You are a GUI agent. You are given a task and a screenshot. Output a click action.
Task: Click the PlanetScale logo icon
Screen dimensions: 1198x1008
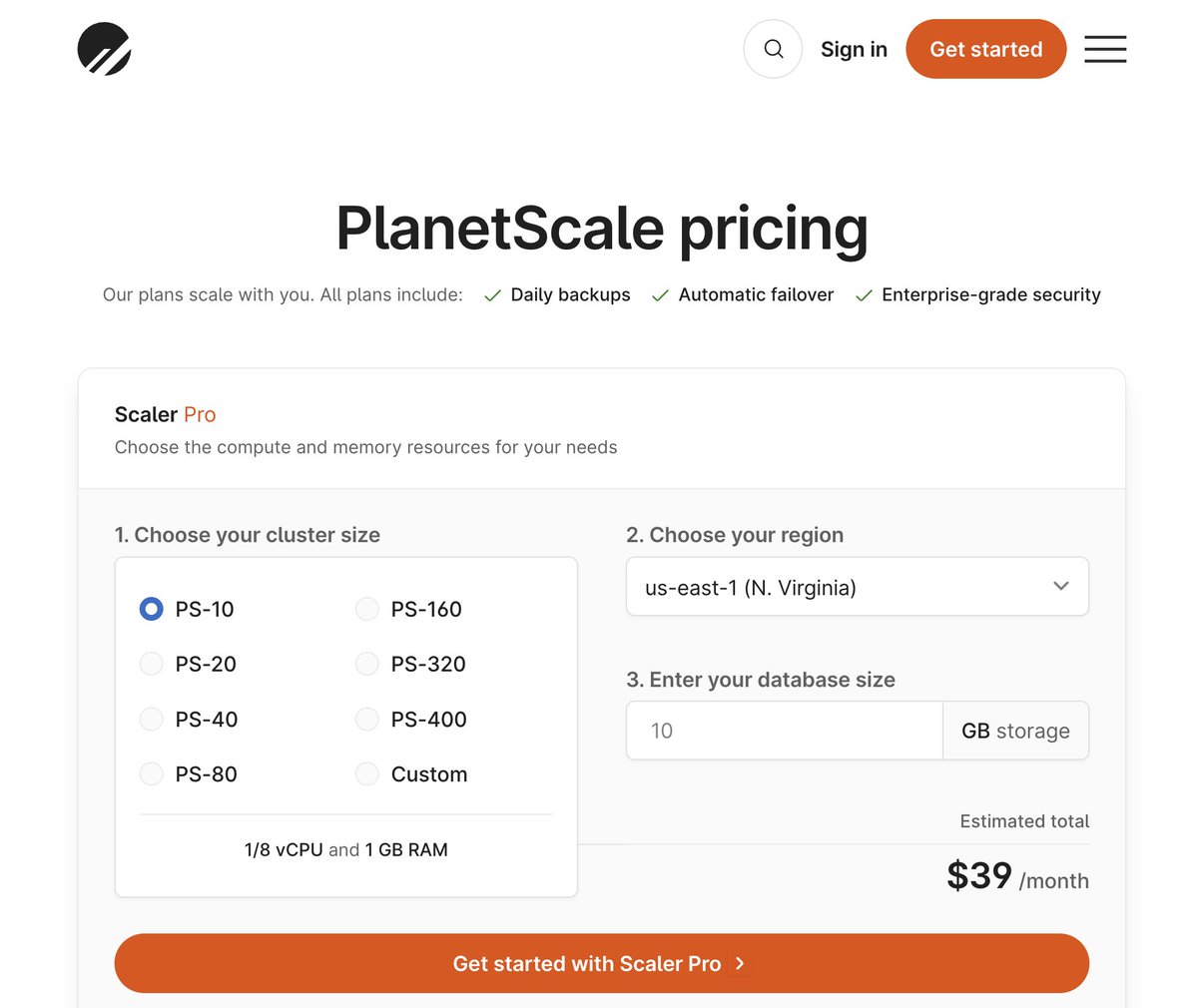pyautogui.click(x=105, y=49)
